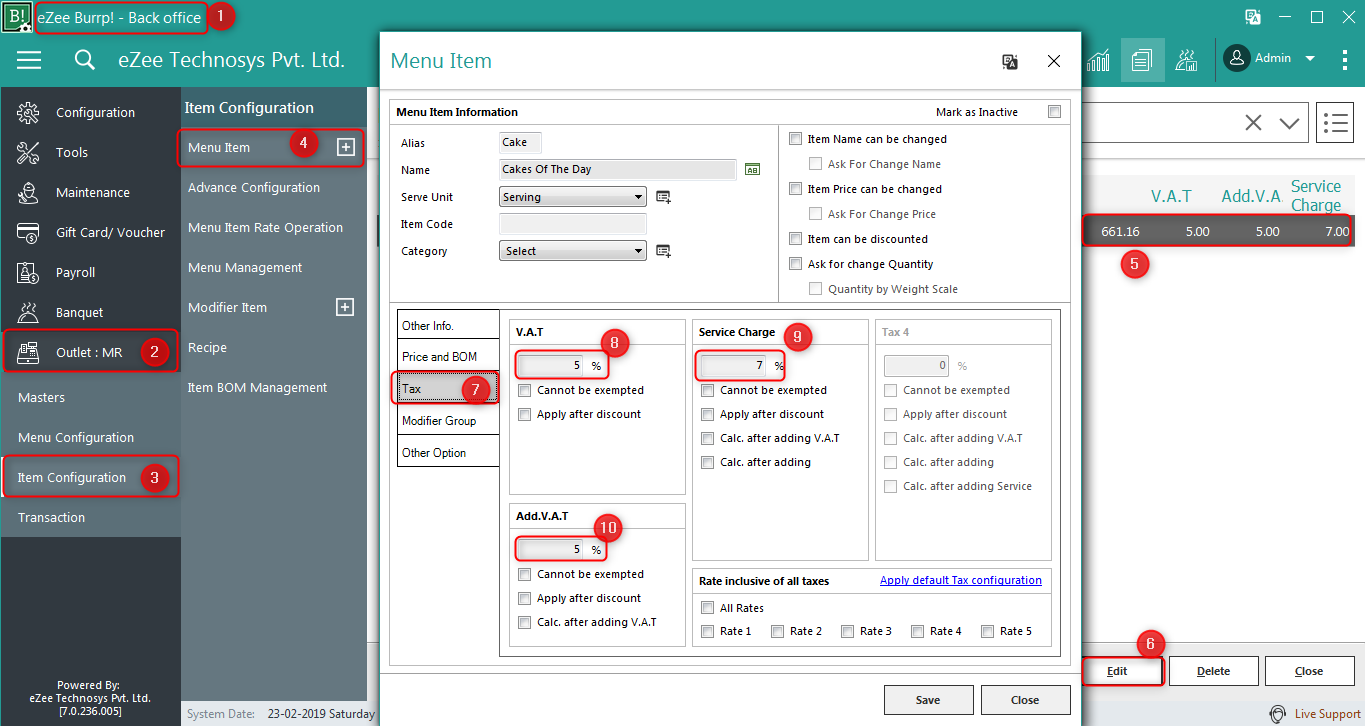Image resolution: width=1365 pixels, height=726 pixels.
Task: Enable Ask for change Quantity
Action: tap(795, 264)
